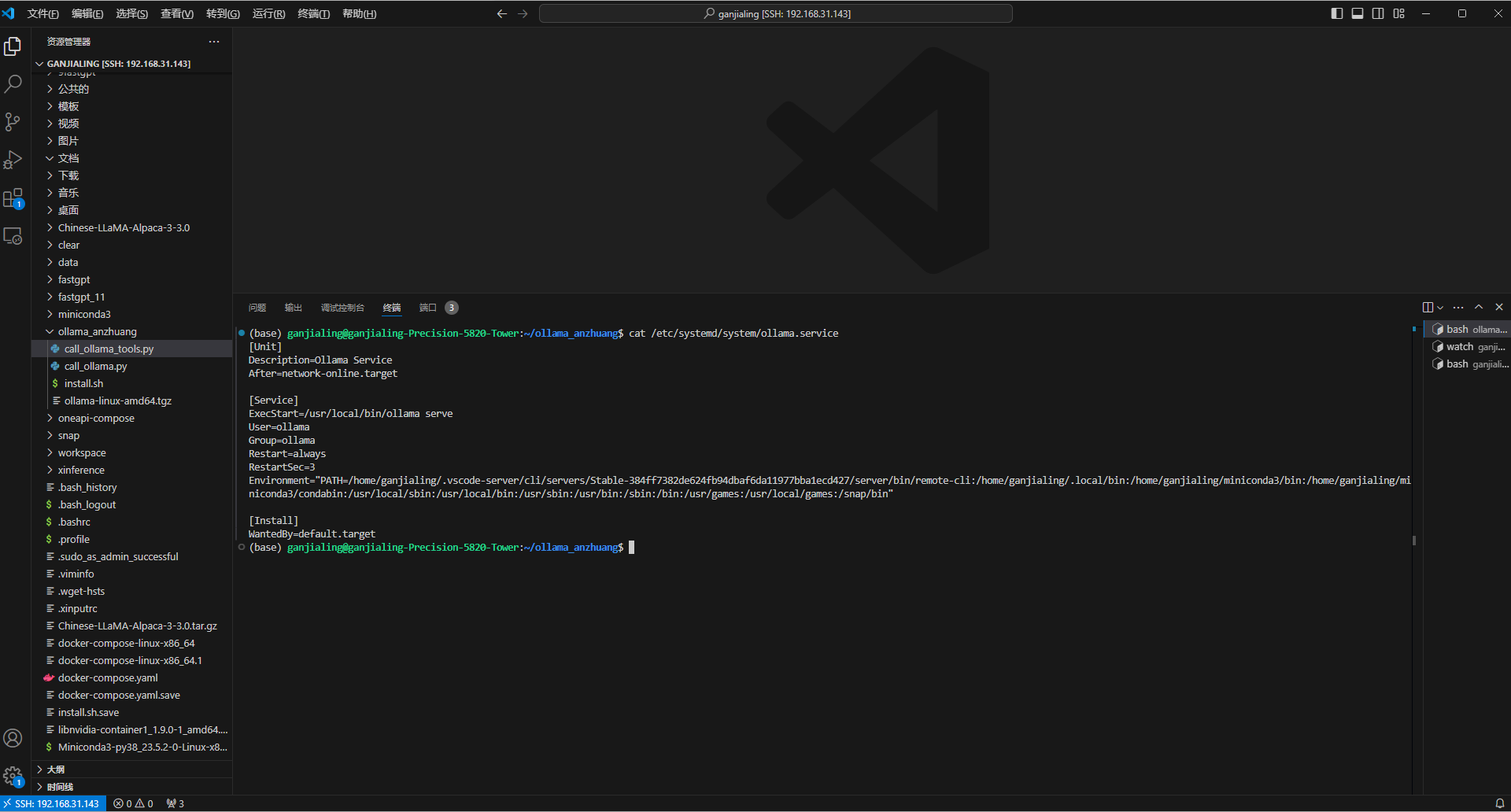1511x812 pixels.
Task: Open the Remote Explorer view
Action: coord(13,236)
